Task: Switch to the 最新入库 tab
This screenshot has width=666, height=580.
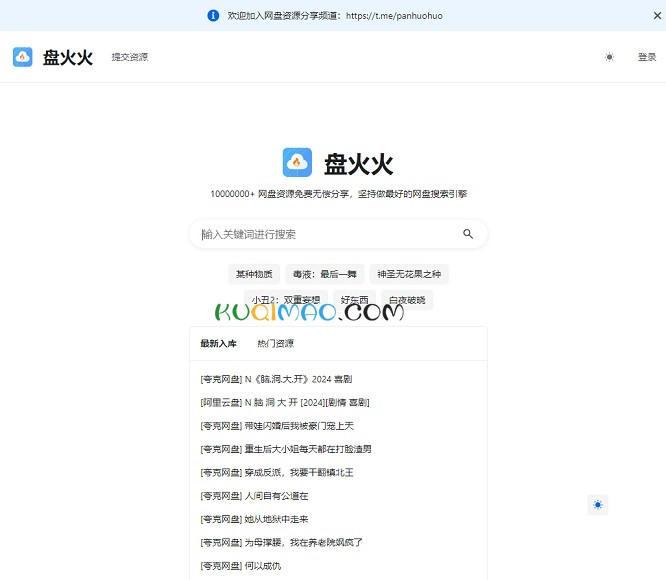Action: [218, 343]
